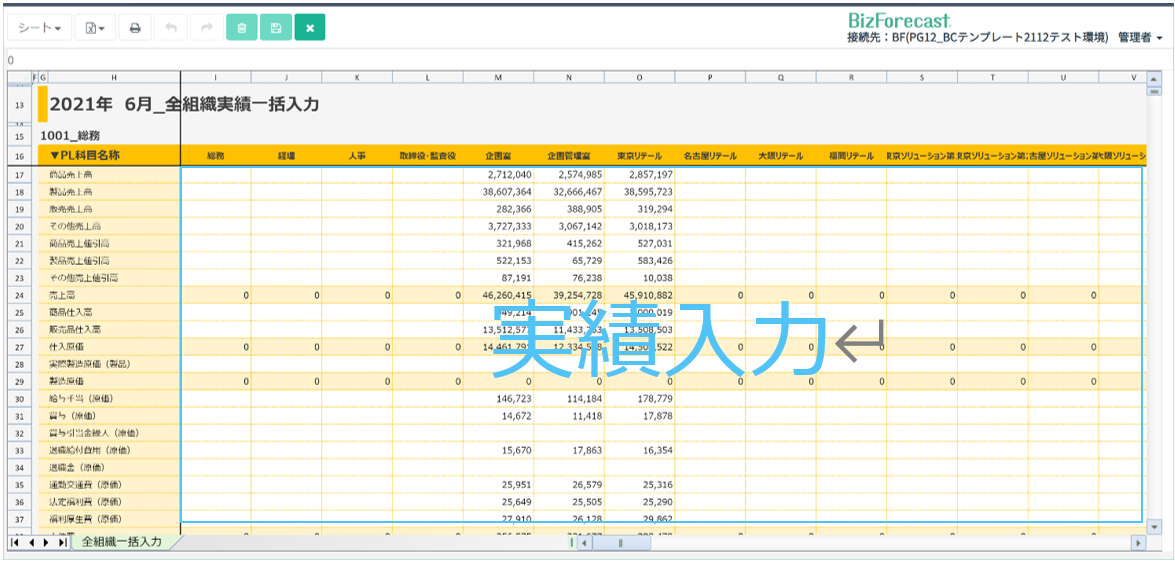Jump to first sheet tab arrow
Image resolution: width=1175 pixels, height=561 pixels.
coord(15,542)
